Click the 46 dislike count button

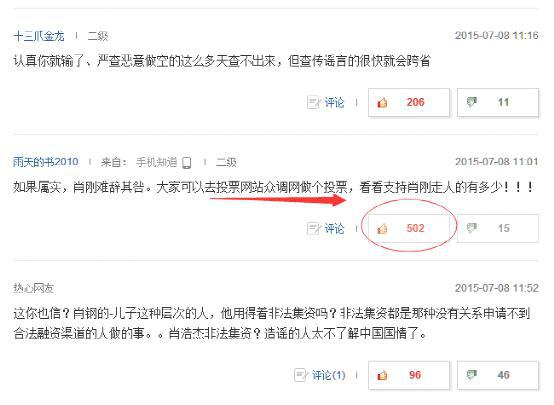tap(498, 375)
